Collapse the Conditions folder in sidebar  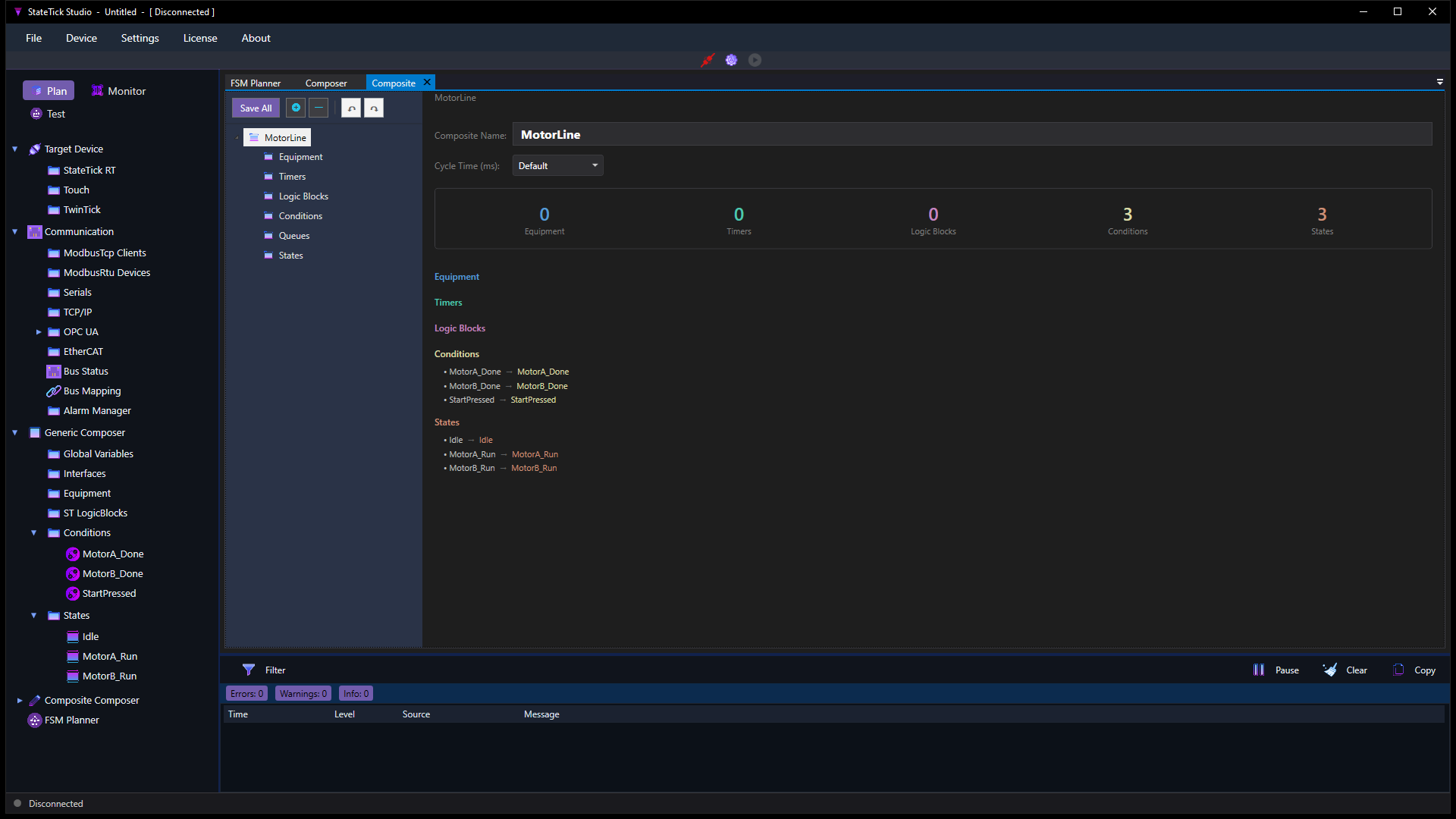pyautogui.click(x=34, y=533)
